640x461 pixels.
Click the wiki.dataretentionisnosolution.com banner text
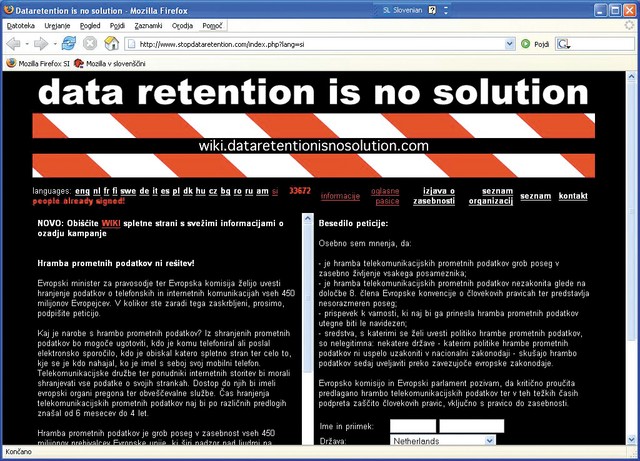coord(313,146)
